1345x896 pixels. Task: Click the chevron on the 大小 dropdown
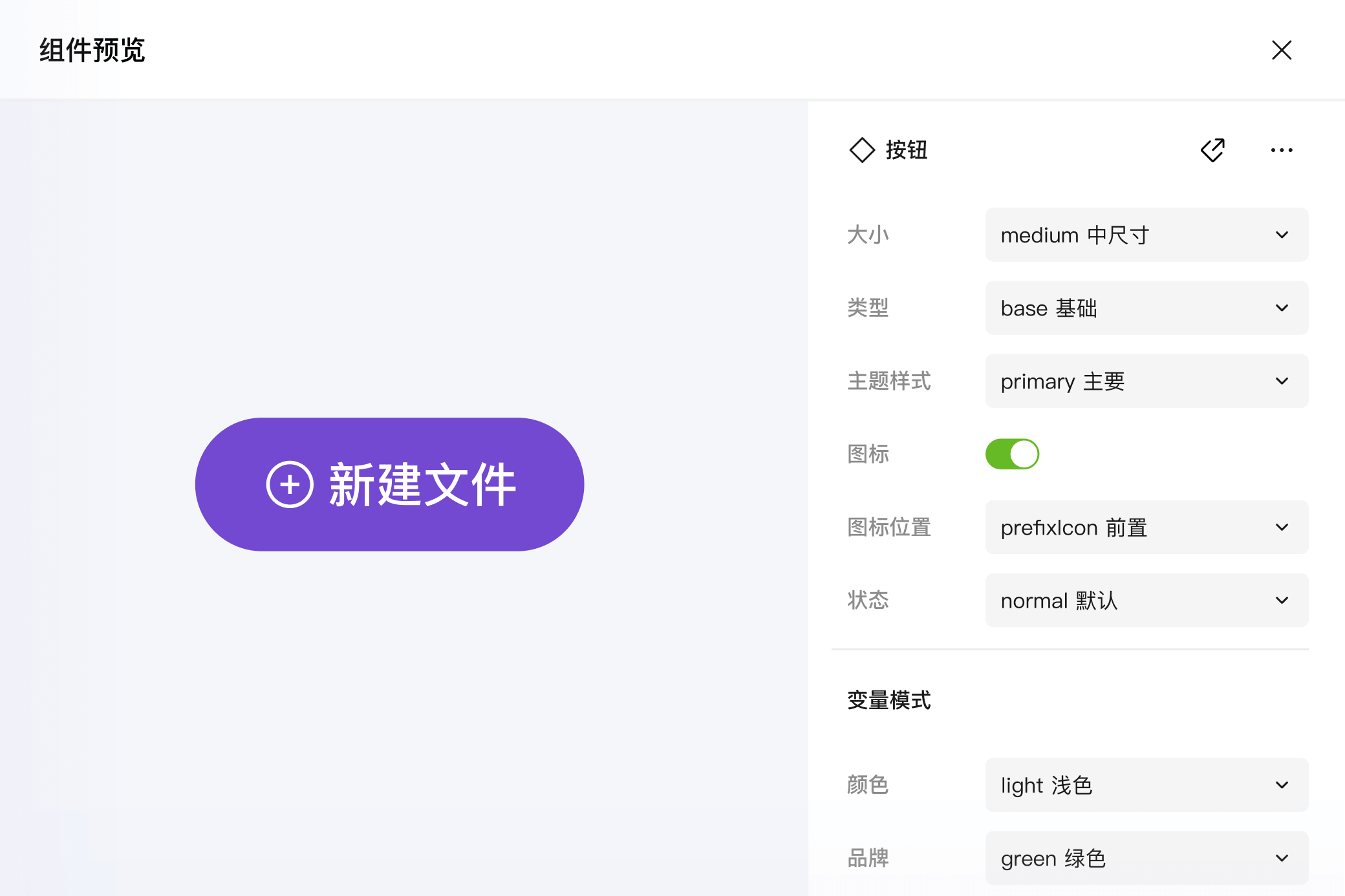click(1281, 235)
